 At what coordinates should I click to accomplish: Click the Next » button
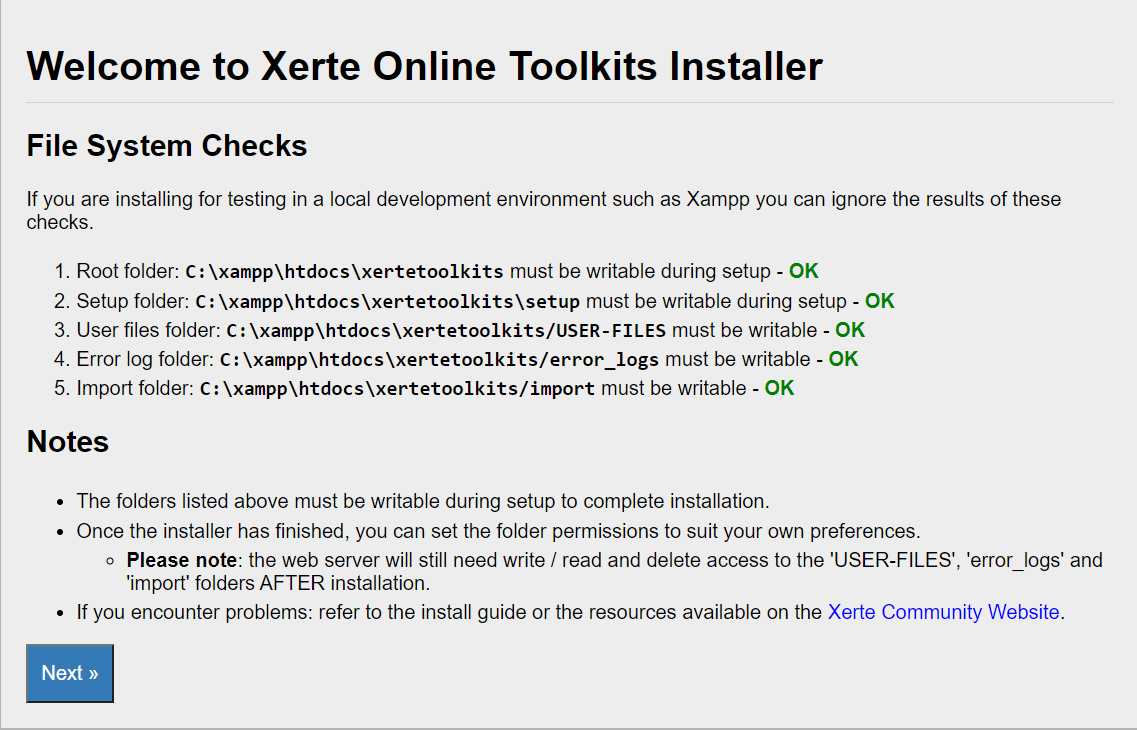tap(70, 673)
